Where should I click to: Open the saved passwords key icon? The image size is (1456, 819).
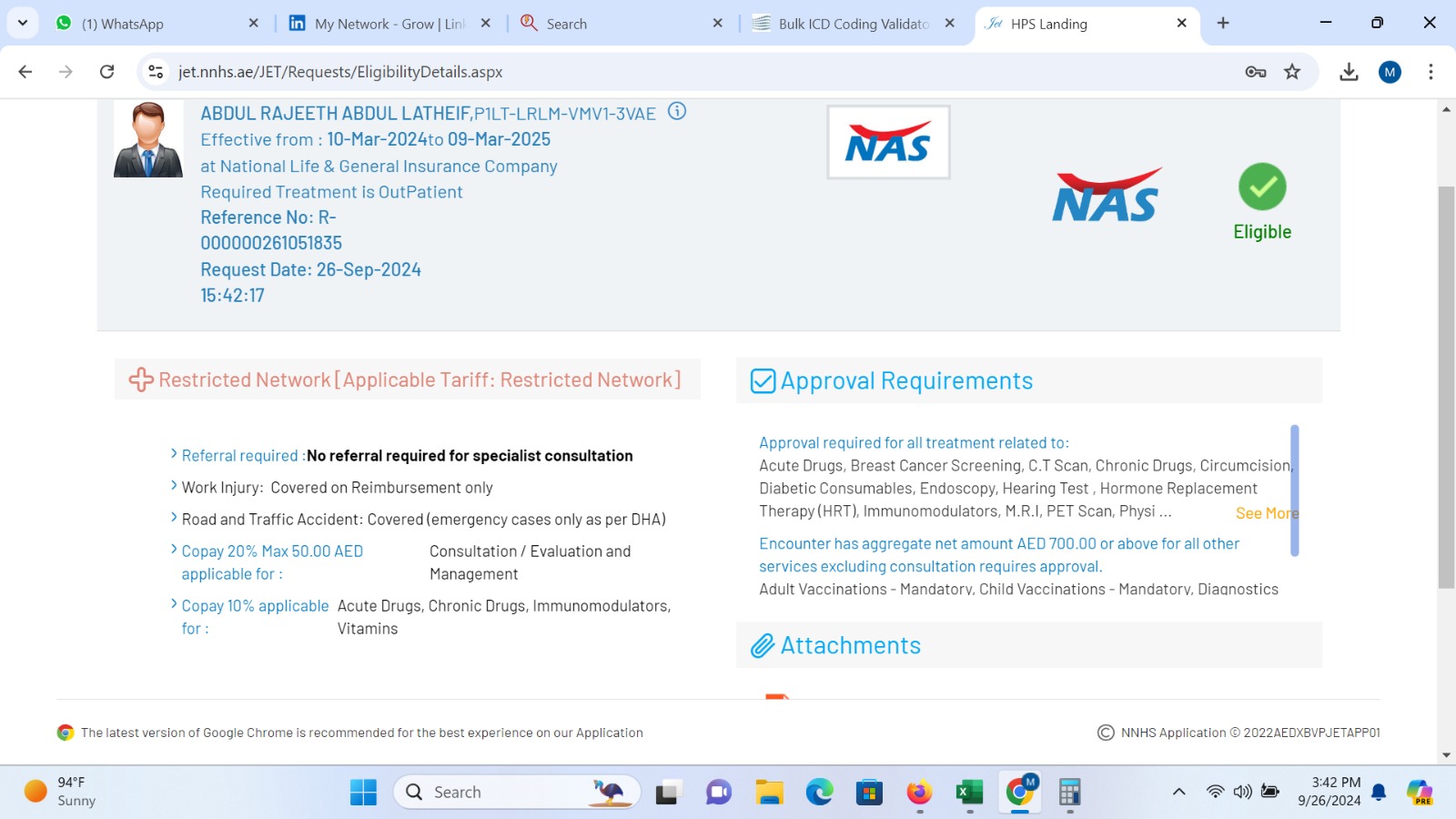[1256, 72]
